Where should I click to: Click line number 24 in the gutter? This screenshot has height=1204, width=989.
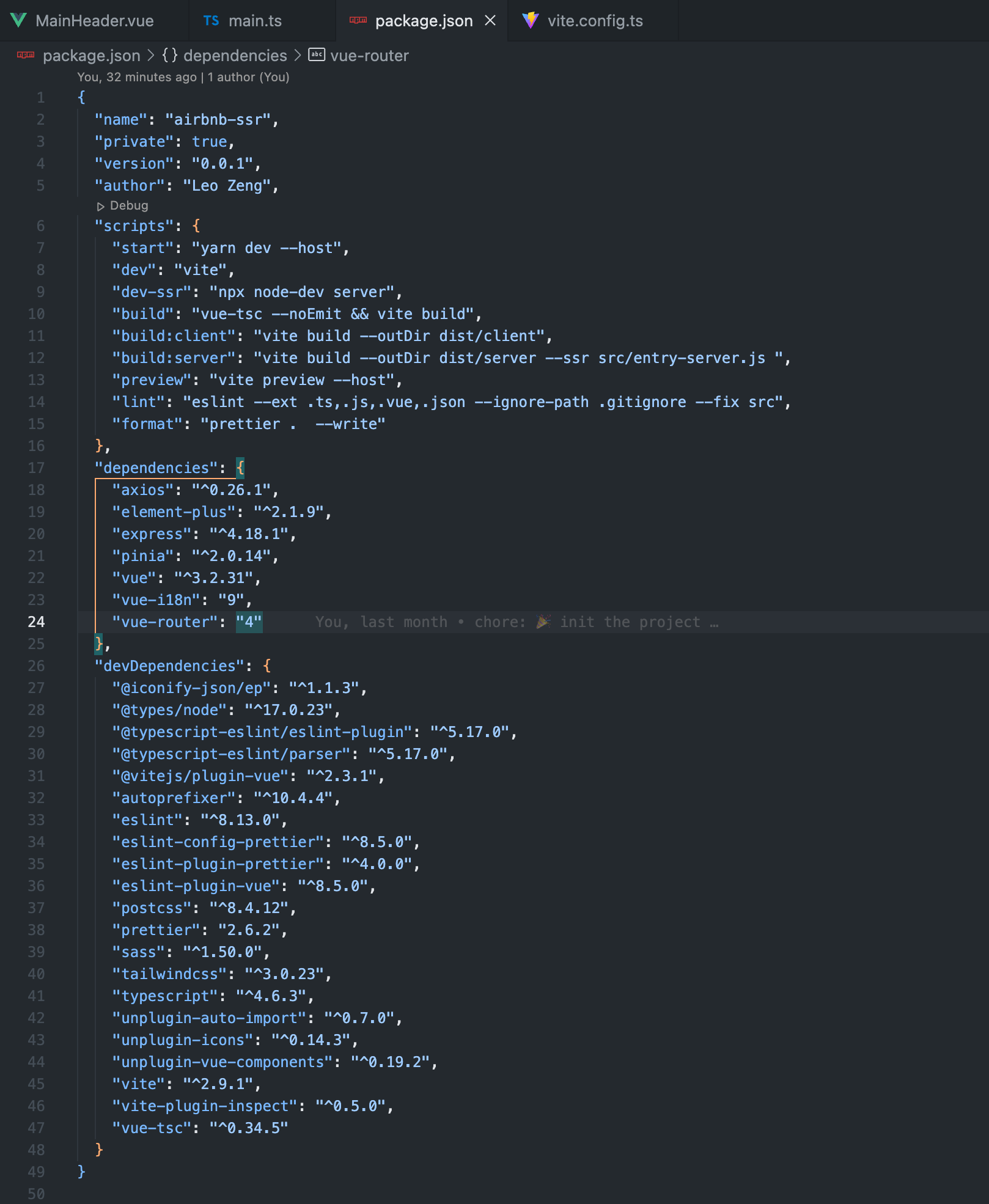(x=37, y=622)
